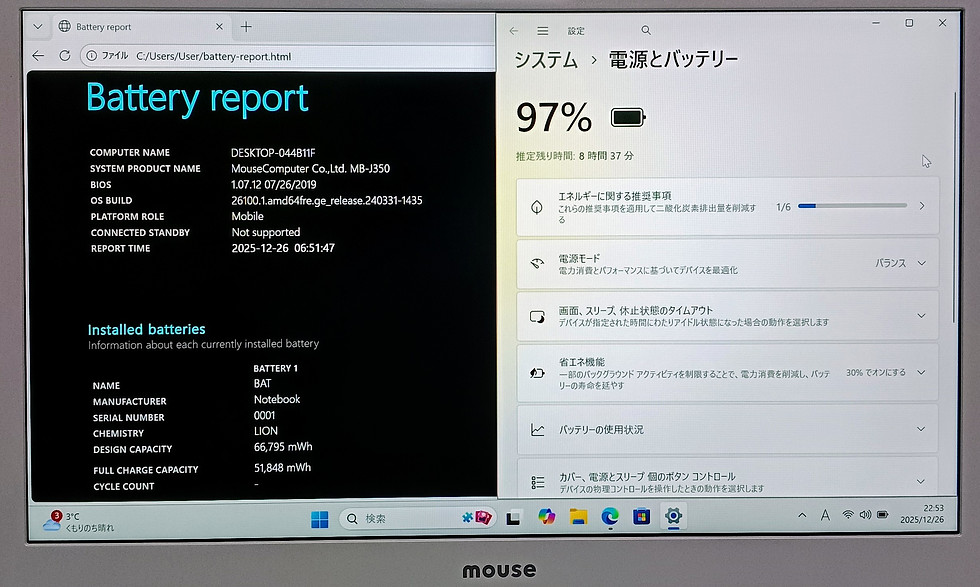This screenshot has height=587, width=980.
Task: Select the chemistry value LION
Action: (266, 431)
